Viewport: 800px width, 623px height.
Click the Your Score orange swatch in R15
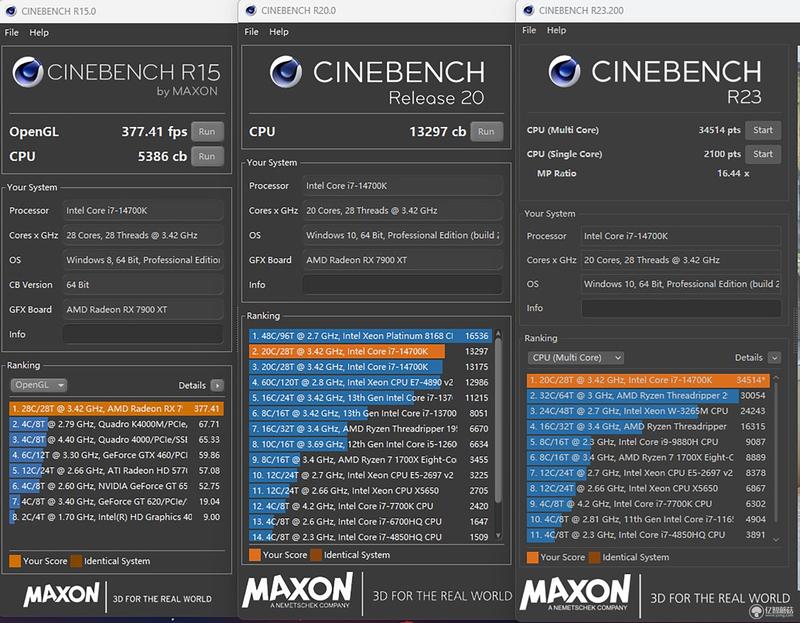click(x=15, y=561)
